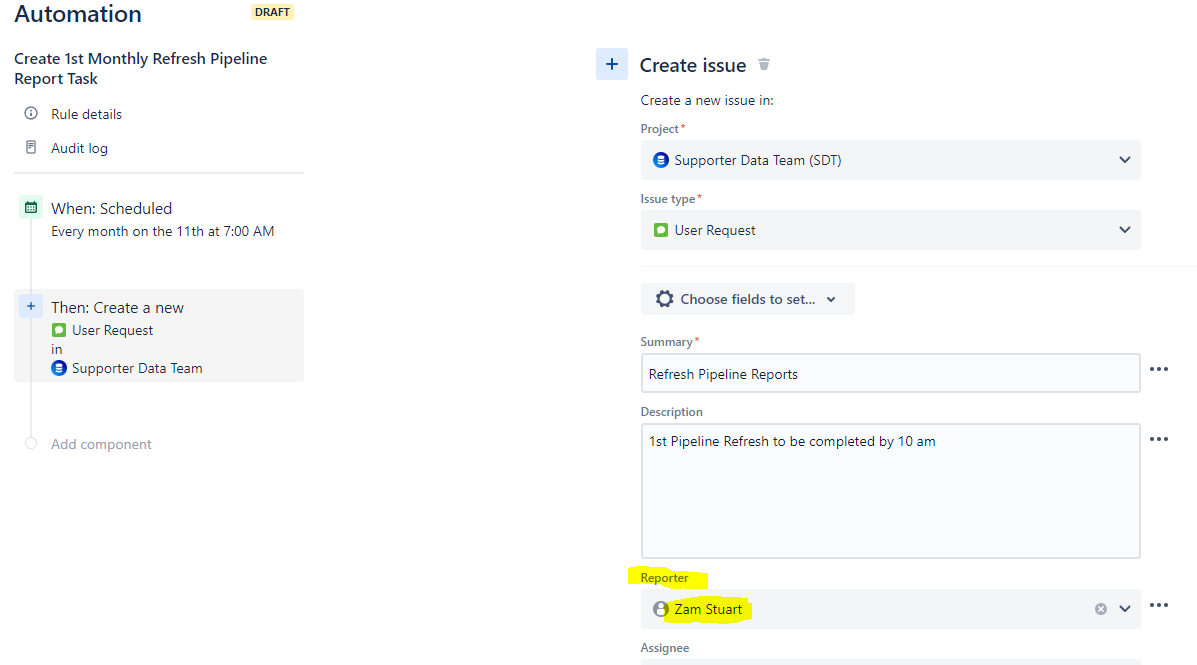Image resolution: width=1197 pixels, height=665 pixels.
Task: Expand Project field chevron arrow
Action: tap(1124, 160)
